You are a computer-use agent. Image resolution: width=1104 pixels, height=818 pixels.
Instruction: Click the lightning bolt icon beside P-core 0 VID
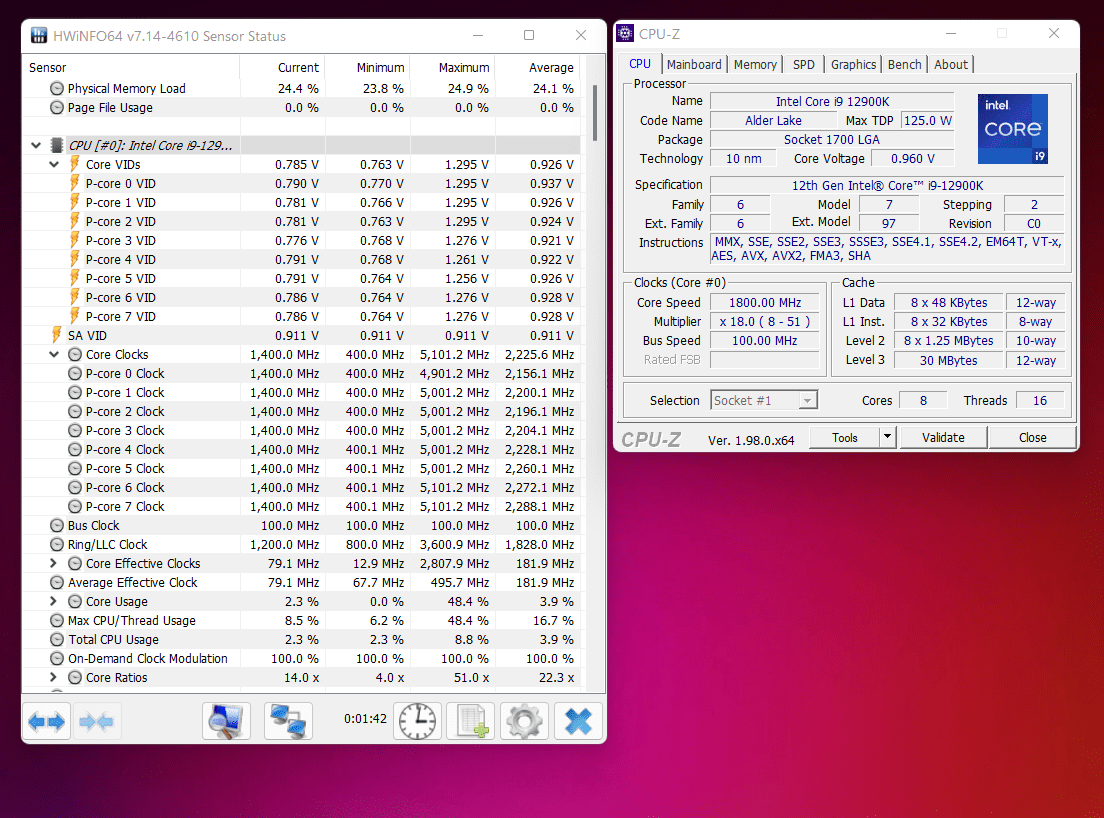click(x=75, y=183)
